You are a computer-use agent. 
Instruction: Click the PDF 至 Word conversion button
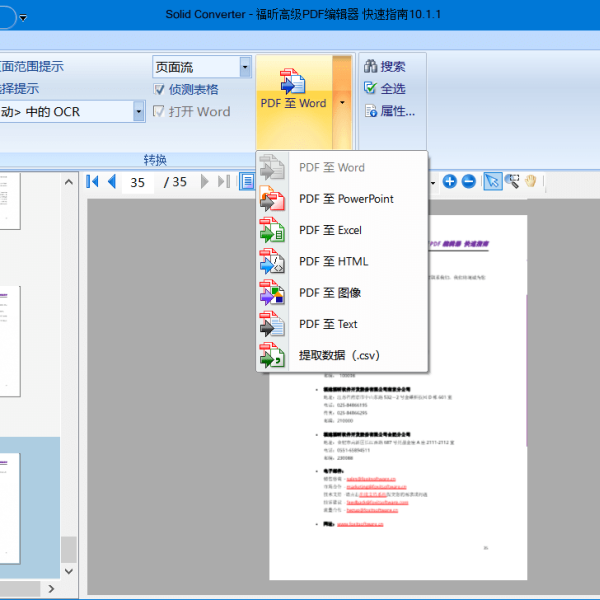click(x=294, y=101)
